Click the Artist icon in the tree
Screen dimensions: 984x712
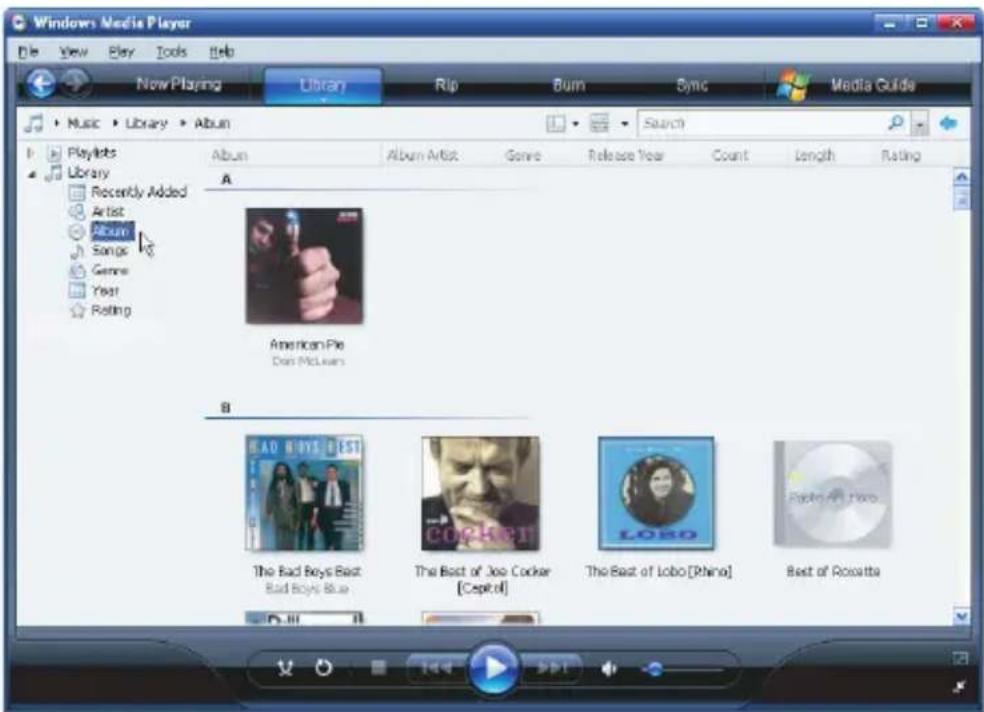click(x=77, y=212)
